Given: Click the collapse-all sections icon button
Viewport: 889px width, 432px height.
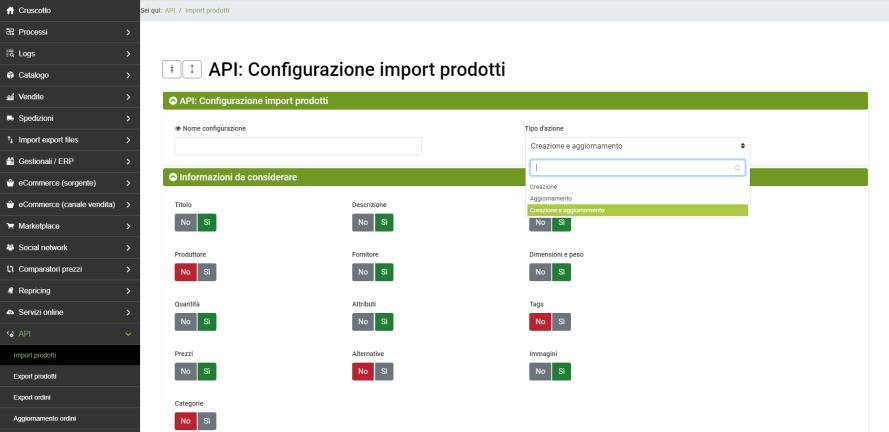Looking at the screenshot, I should click(172, 69).
